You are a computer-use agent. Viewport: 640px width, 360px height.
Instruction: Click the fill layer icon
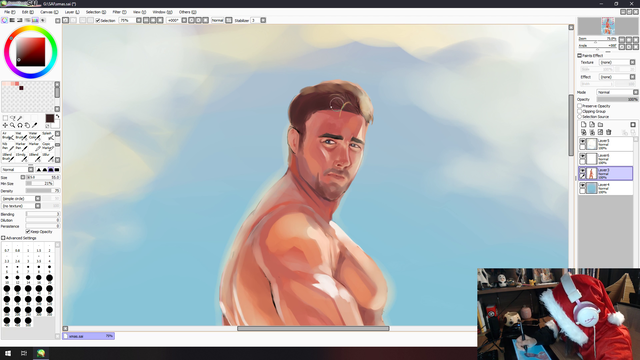pyautogui.click(x=600, y=132)
